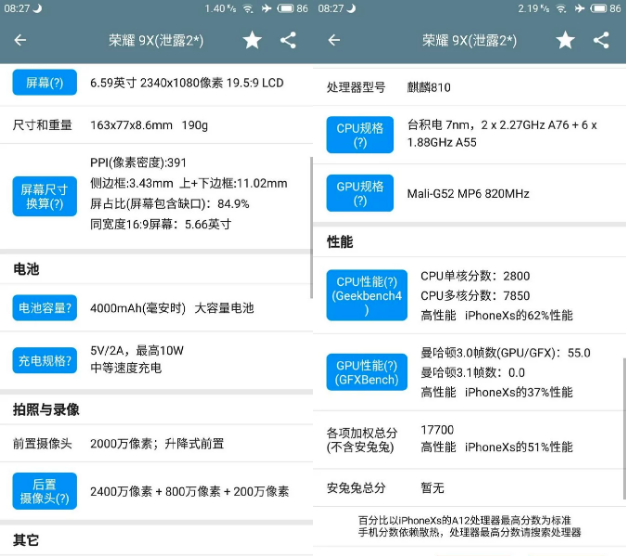Tap the 后置摄像头(?) button

tap(44, 491)
